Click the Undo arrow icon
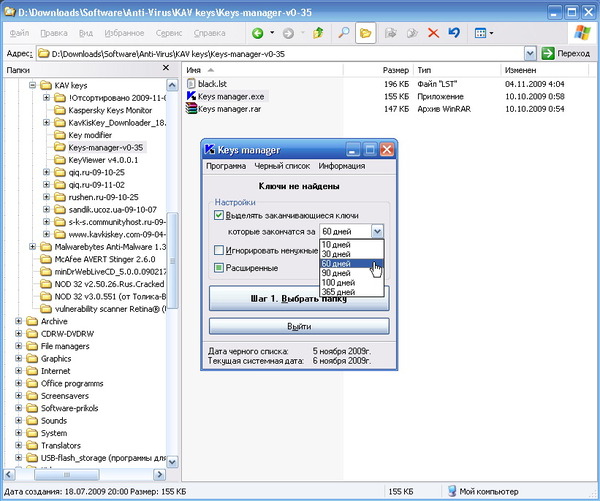This screenshot has height=501, width=600. point(454,33)
